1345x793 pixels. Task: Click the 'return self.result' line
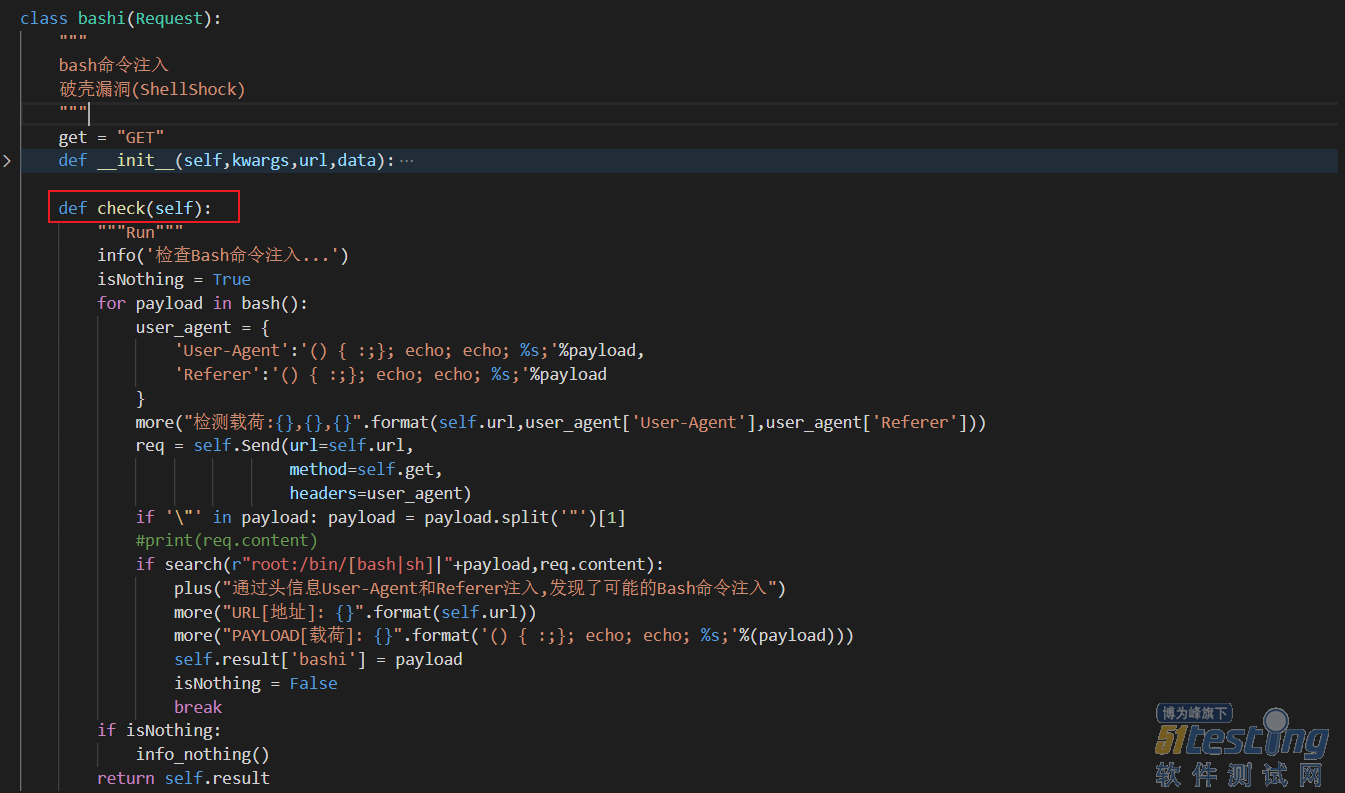click(184, 778)
